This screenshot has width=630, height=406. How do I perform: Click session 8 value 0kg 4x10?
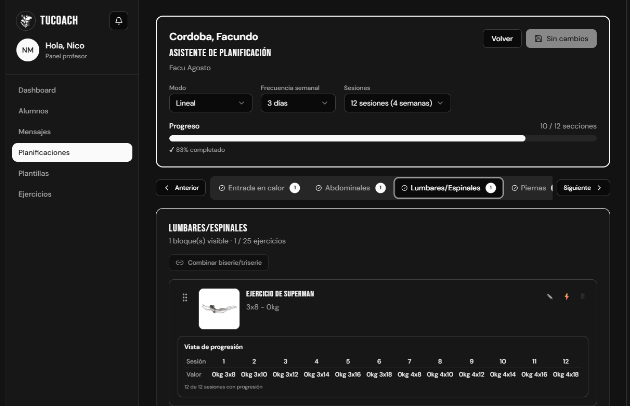(440, 374)
